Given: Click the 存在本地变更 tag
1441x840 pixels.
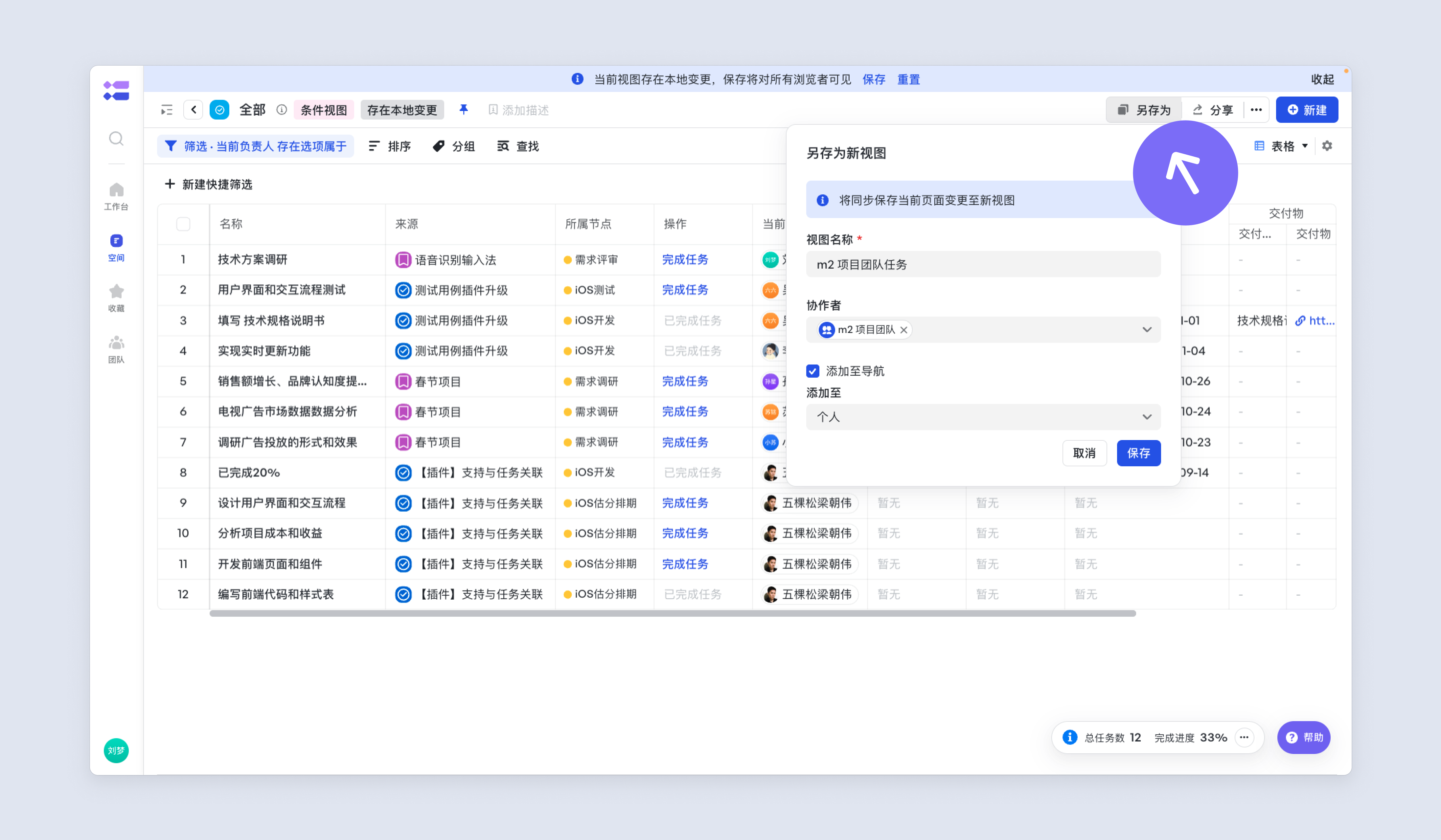Looking at the screenshot, I should coord(402,110).
